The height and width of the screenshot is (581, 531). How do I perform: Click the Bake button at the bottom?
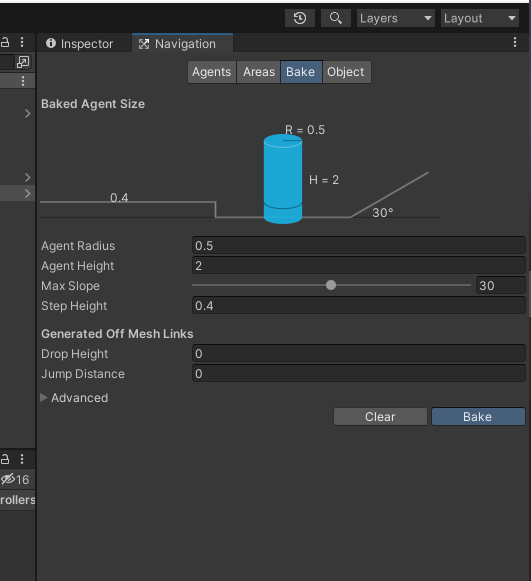click(x=478, y=417)
